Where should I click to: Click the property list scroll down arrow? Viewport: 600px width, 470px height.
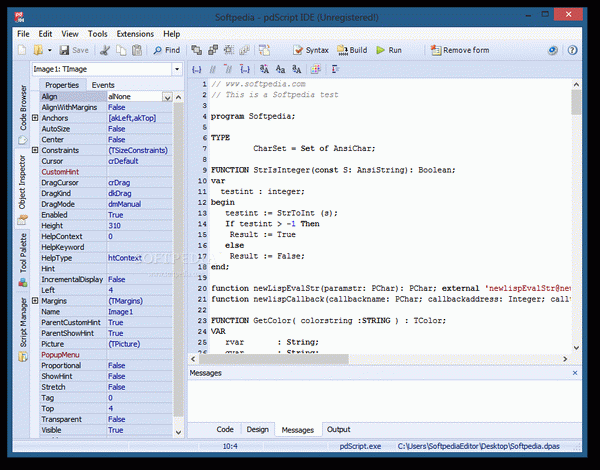pyautogui.click(x=178, y=432)
